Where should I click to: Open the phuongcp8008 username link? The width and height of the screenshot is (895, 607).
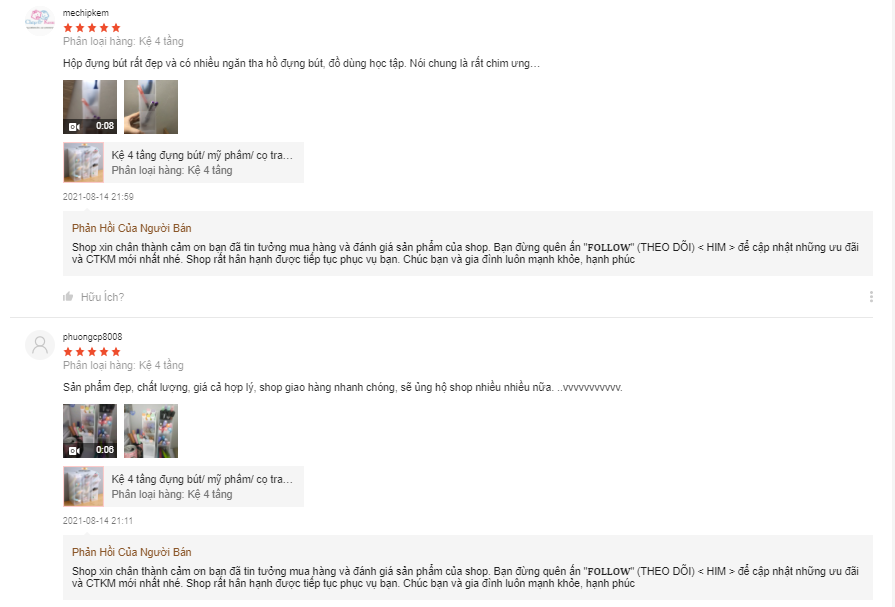coord(92,337)
